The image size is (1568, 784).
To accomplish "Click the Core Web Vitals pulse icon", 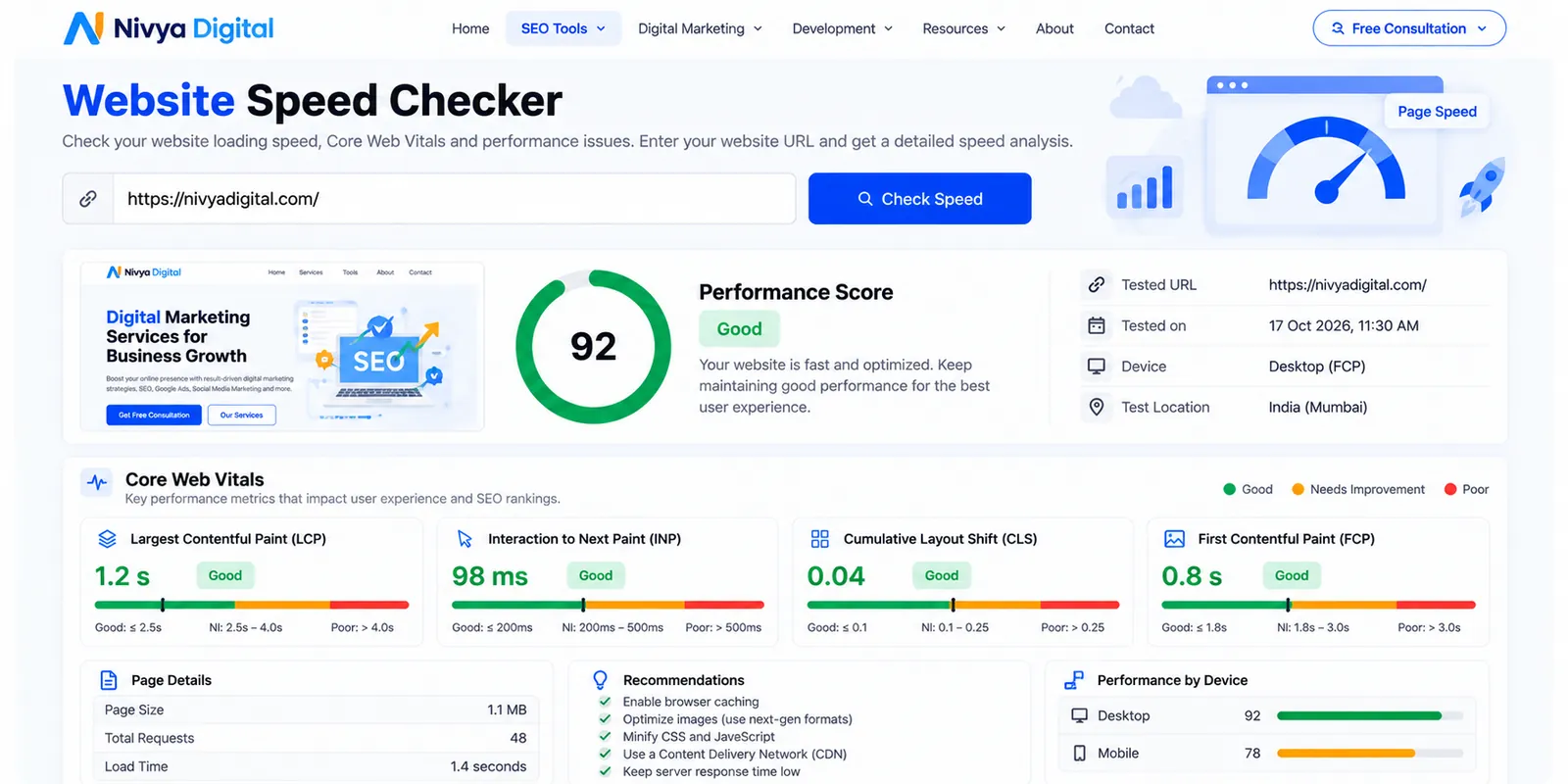I will [x=97, y=481].
